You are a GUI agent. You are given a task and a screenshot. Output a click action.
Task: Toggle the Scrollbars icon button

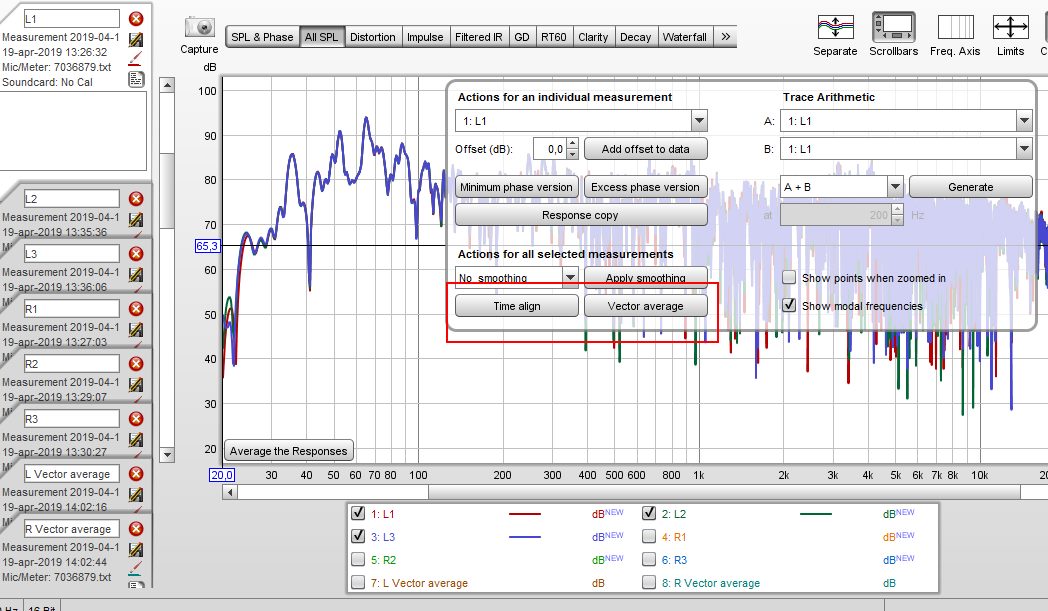tap(893, 27)
